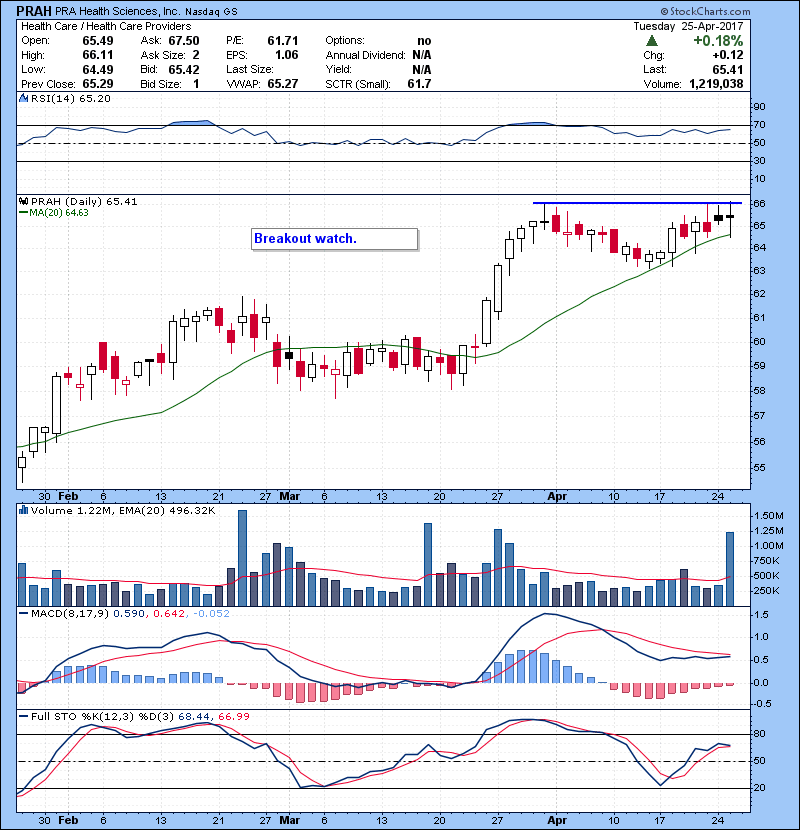The width and height of the screenshot is (800, 830).
Task: Click the Volume value 1,219,038
Action: 716,84
